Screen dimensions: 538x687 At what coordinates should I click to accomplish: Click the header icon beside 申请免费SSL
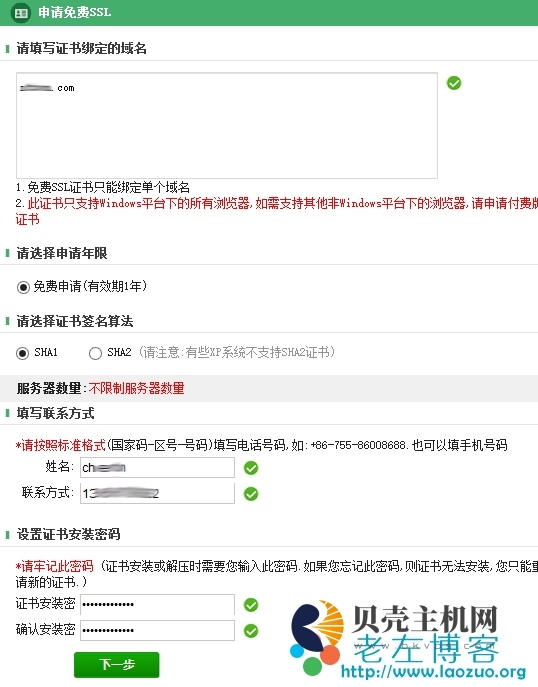(x=20, y=13)
